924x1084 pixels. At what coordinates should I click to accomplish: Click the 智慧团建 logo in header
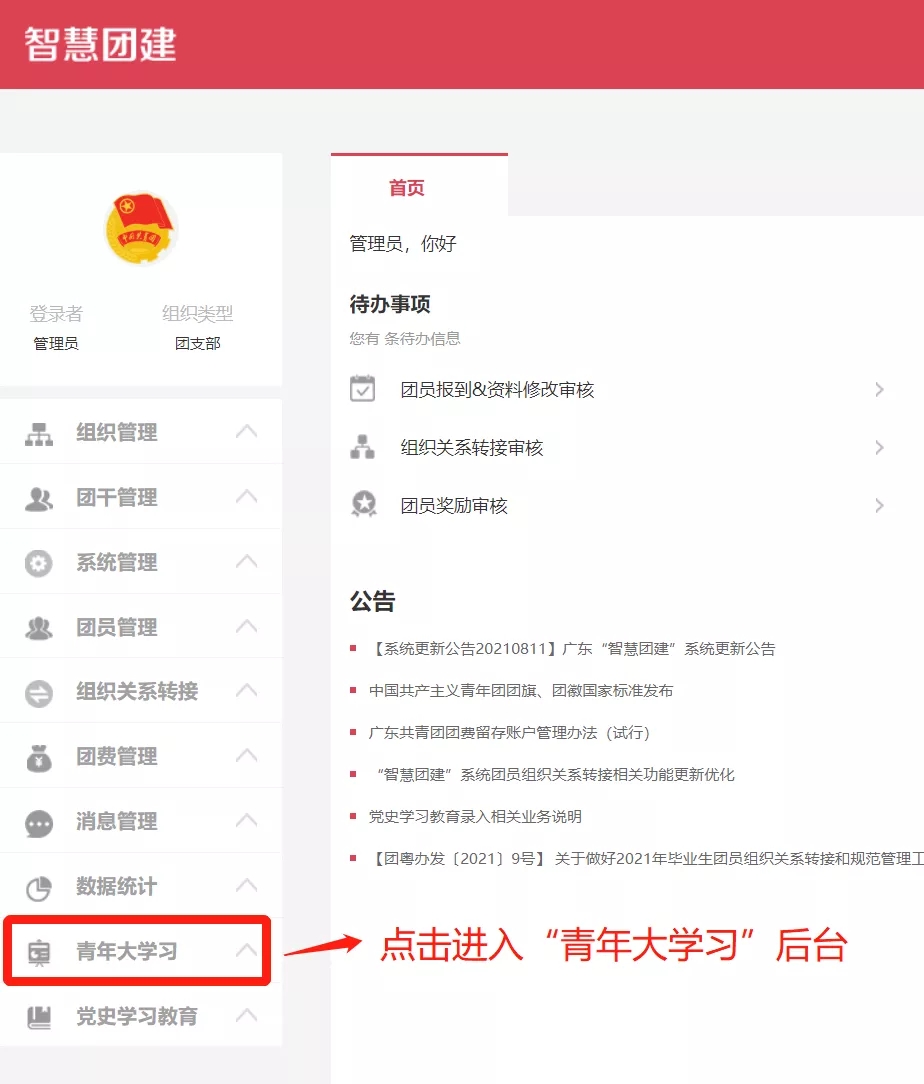click(101, 45)
